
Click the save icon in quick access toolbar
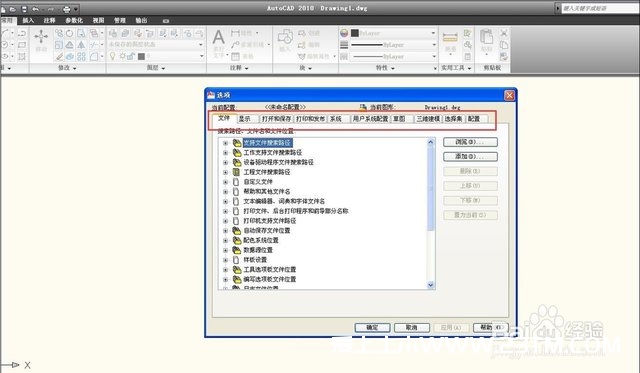click(24, 9)
